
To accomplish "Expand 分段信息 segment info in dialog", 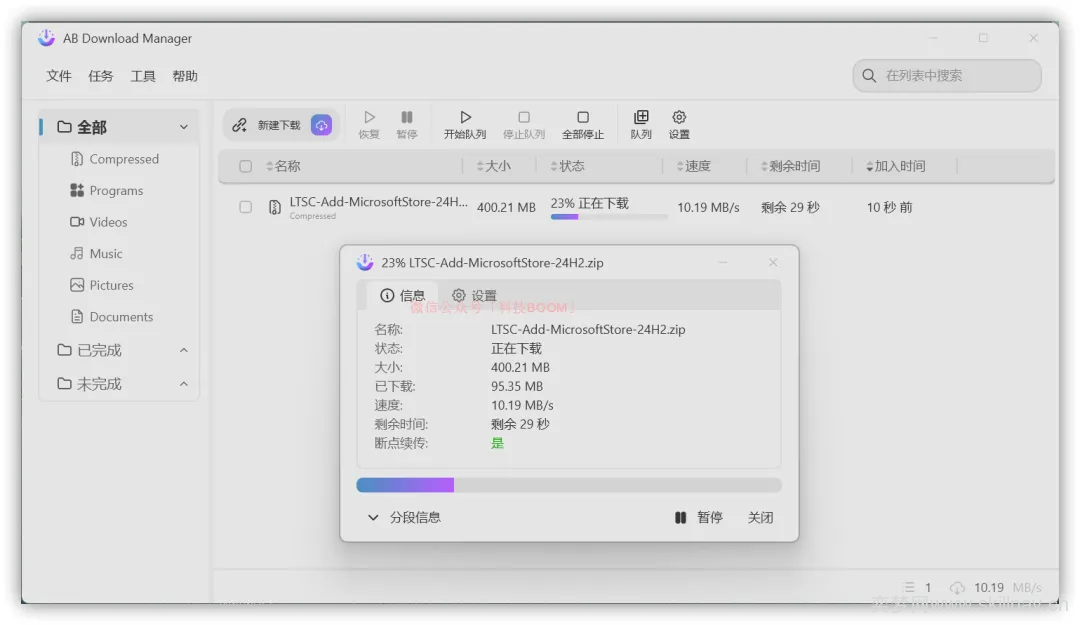I will 404,518.
